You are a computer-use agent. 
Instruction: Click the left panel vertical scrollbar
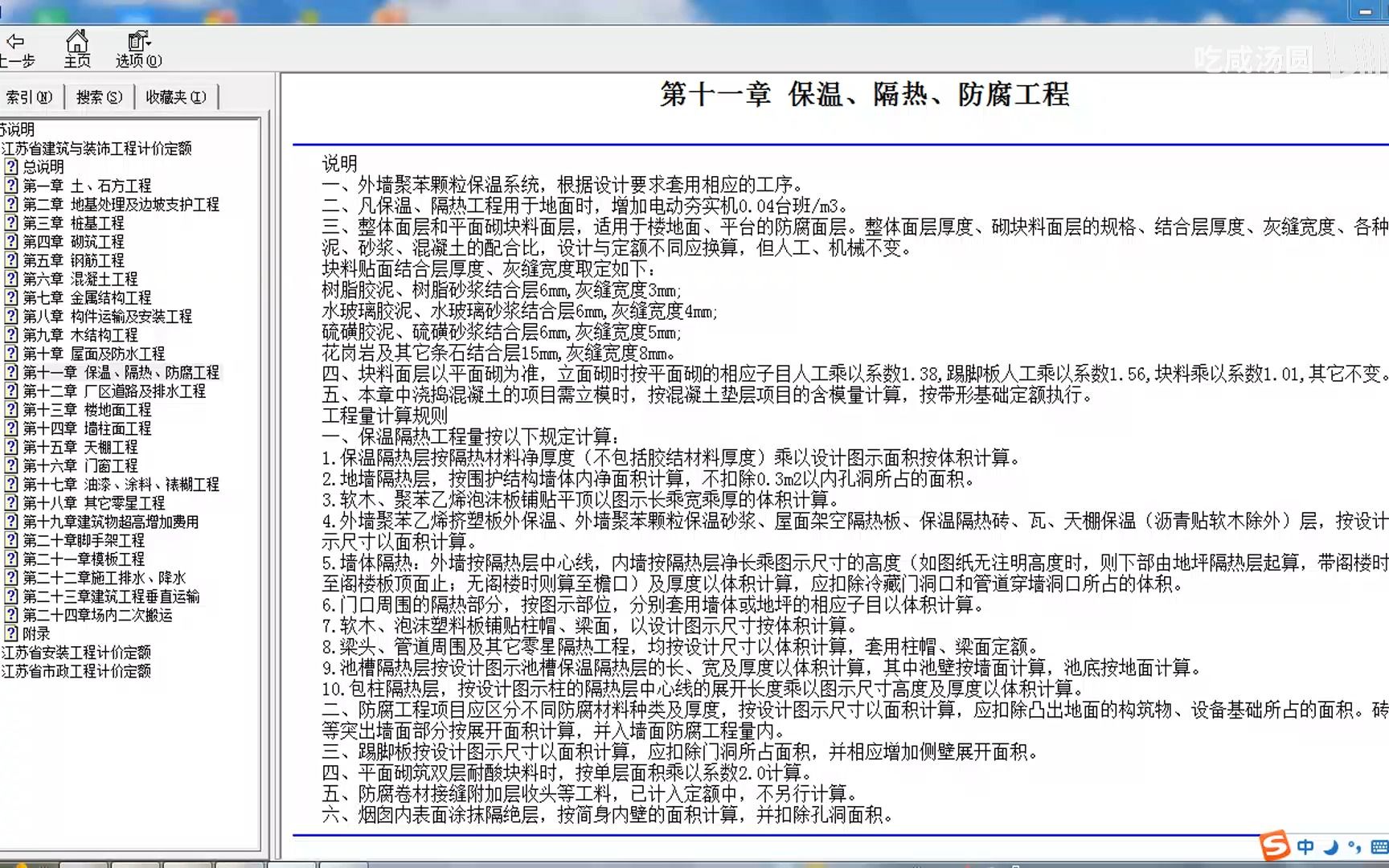268,402
